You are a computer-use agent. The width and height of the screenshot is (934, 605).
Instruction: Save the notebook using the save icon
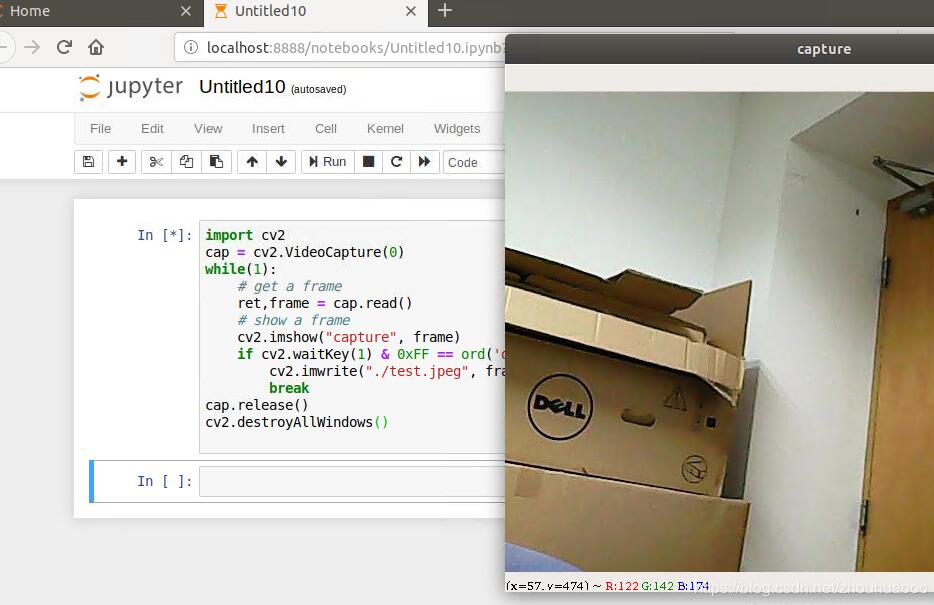(88, 161)
